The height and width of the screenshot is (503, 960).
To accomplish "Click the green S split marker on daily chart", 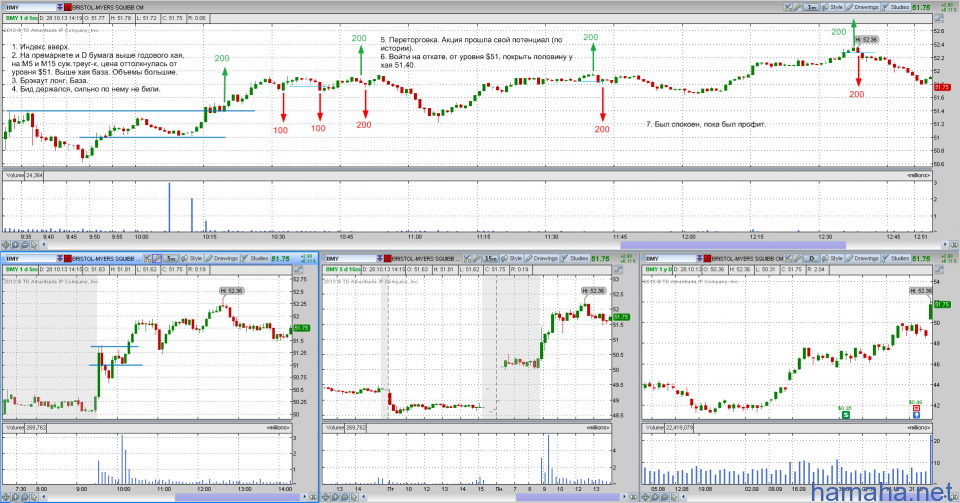I will pos(846,415).
